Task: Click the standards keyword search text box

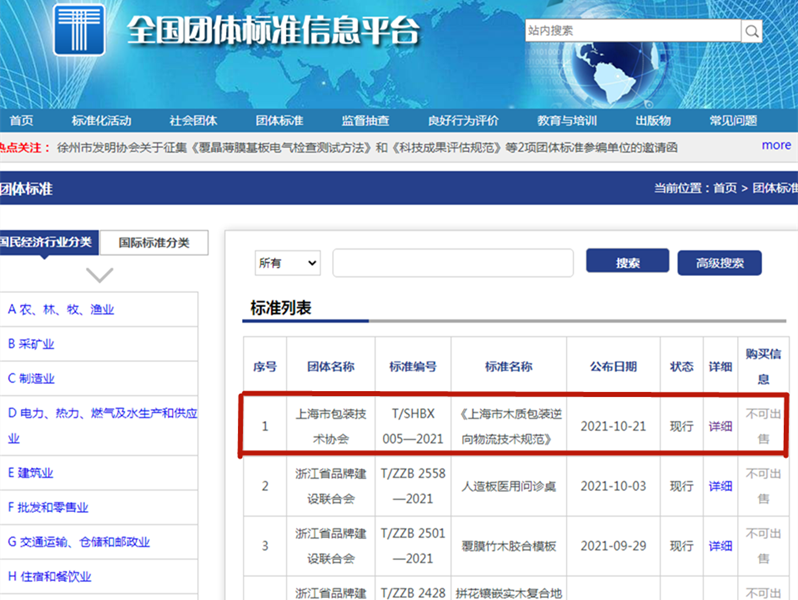Action: click(452, 263)
